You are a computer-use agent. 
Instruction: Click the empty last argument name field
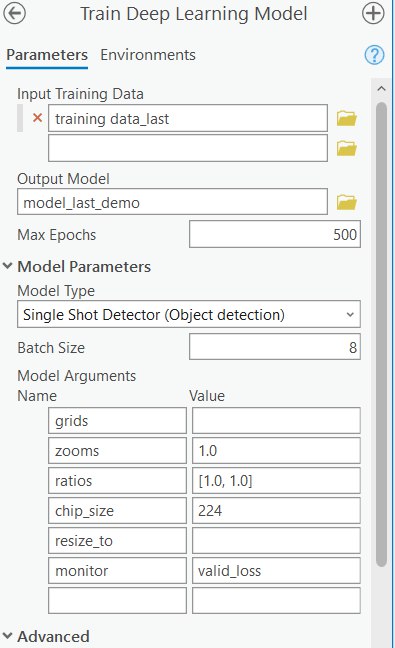117,600
